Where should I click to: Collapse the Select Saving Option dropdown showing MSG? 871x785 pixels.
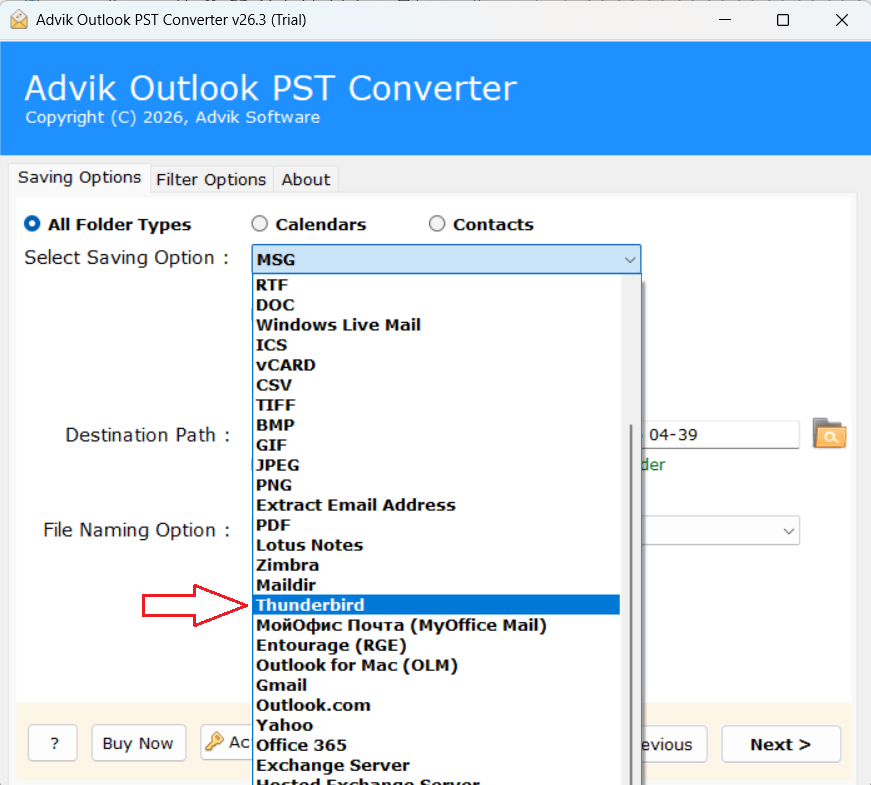point(446,259)
